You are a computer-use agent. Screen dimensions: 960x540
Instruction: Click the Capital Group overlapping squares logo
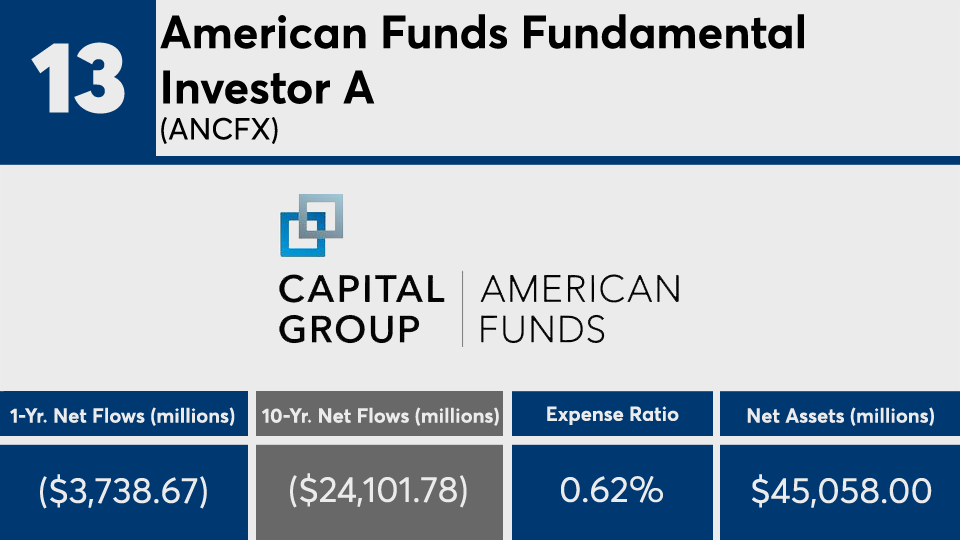click(x=311, y=225)
